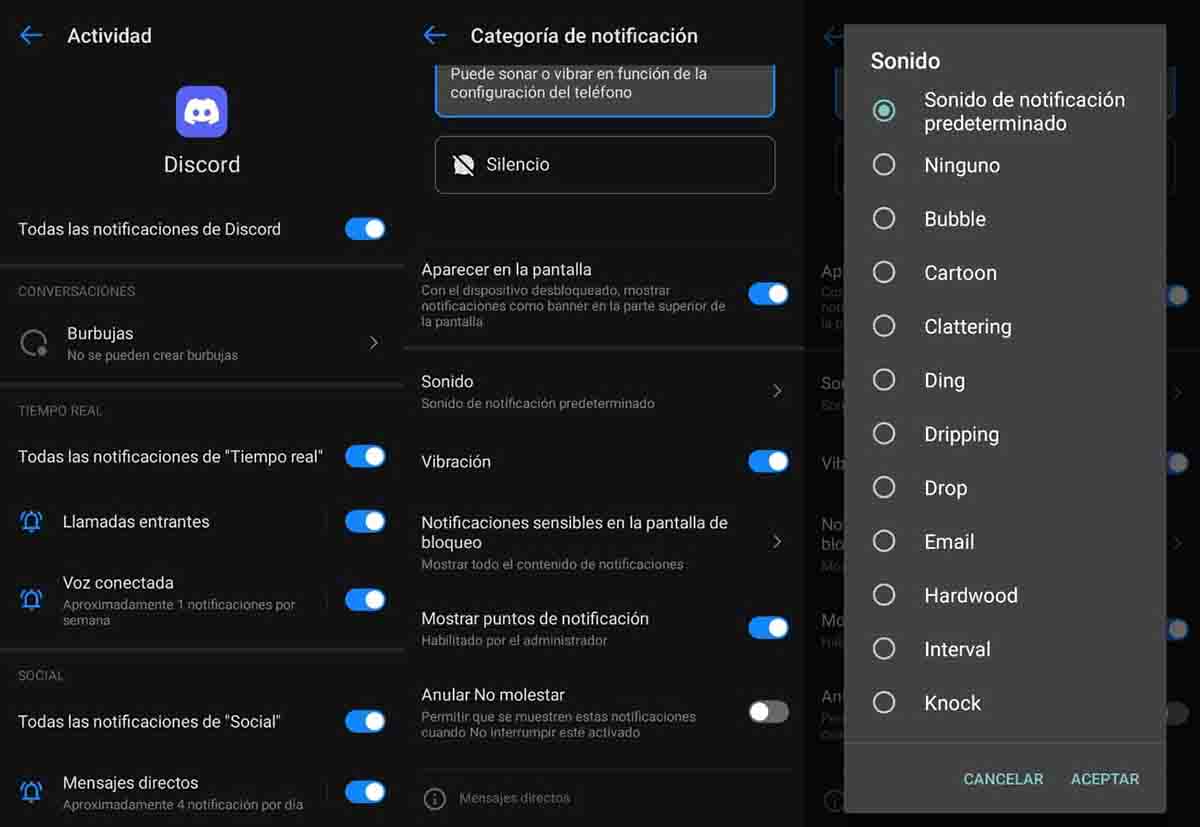The height and width of the screenshot is (827, 1200).
Task: Open Burbujas settings chevron
Action: pyautogui.click(x=374, y=343)
